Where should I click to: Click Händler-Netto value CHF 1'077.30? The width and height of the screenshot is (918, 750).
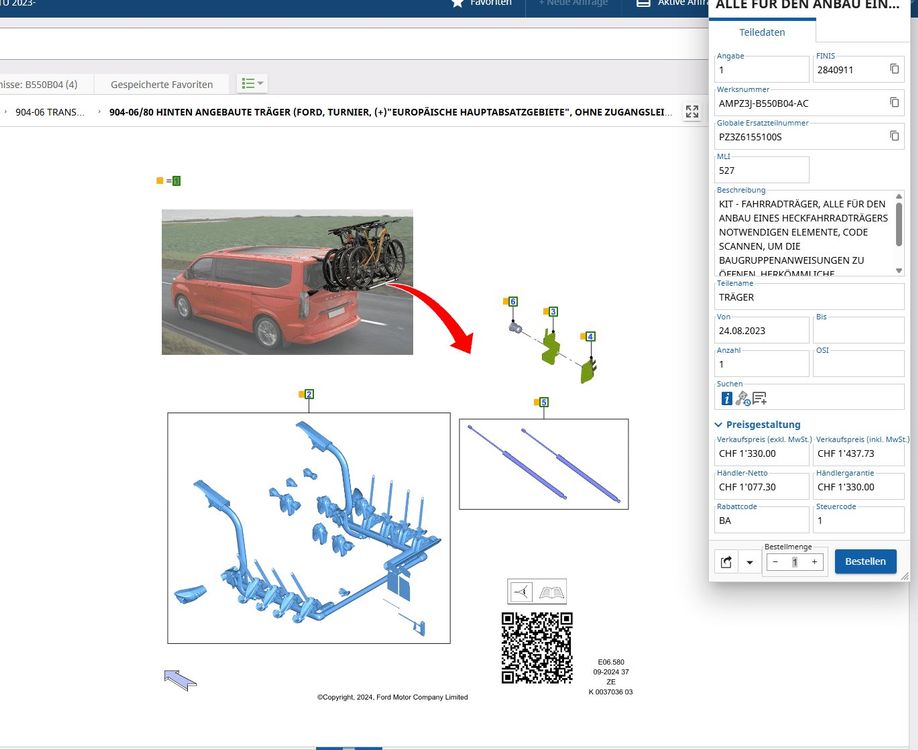762,487
